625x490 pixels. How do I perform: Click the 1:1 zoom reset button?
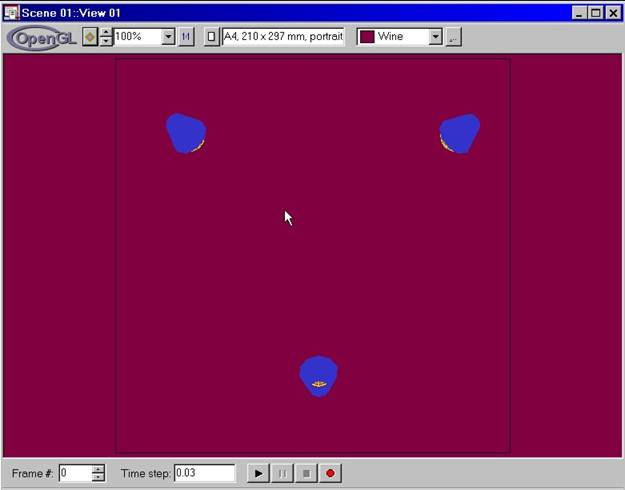click(186, 37)
